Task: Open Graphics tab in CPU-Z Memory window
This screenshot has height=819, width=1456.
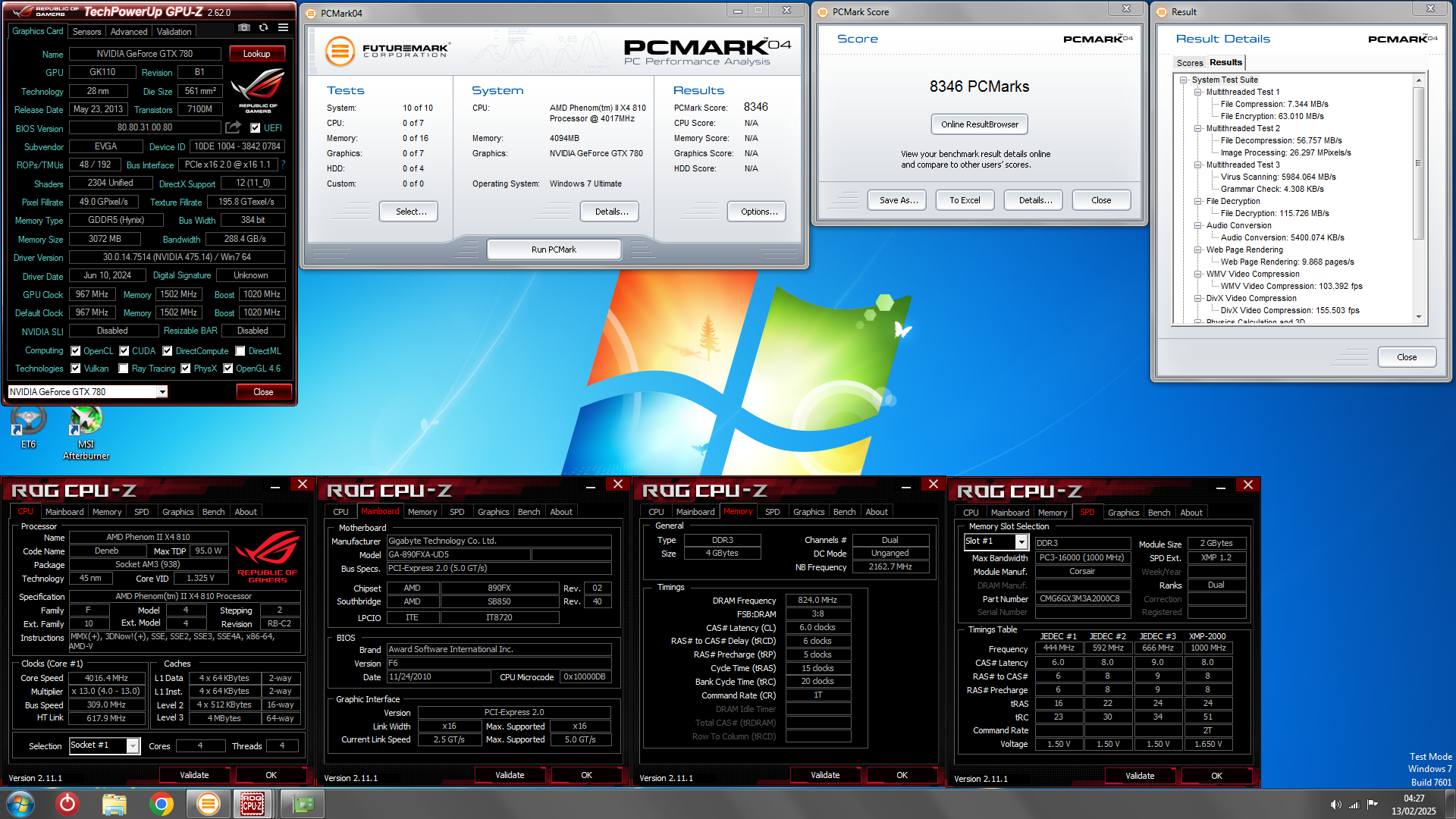Action: [x=808, y=512]
